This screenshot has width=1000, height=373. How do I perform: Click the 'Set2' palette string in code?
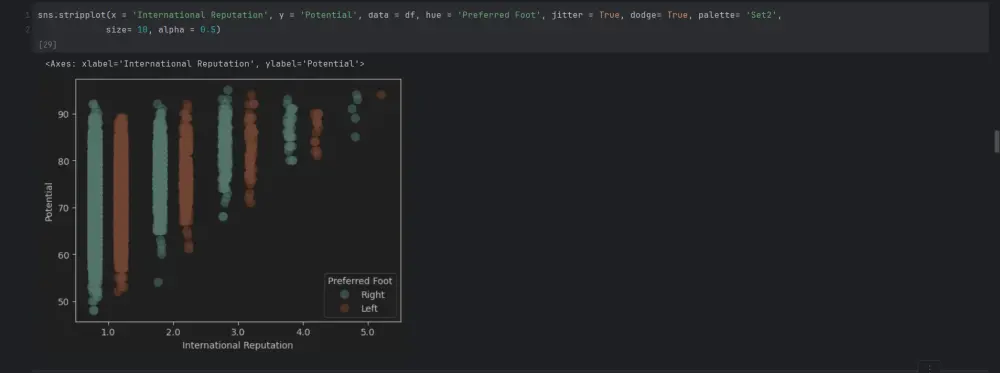point(761,14)
